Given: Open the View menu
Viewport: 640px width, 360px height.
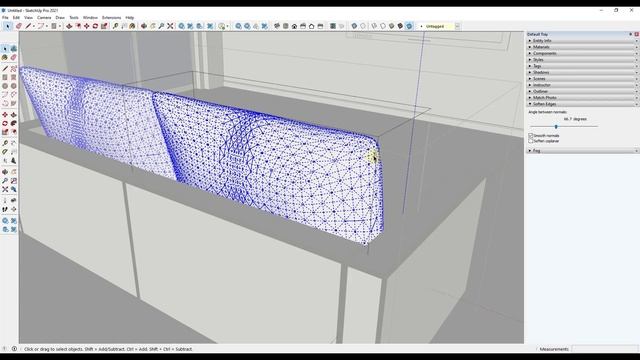Looking at the screenshot, I should [x=28, y=18].
